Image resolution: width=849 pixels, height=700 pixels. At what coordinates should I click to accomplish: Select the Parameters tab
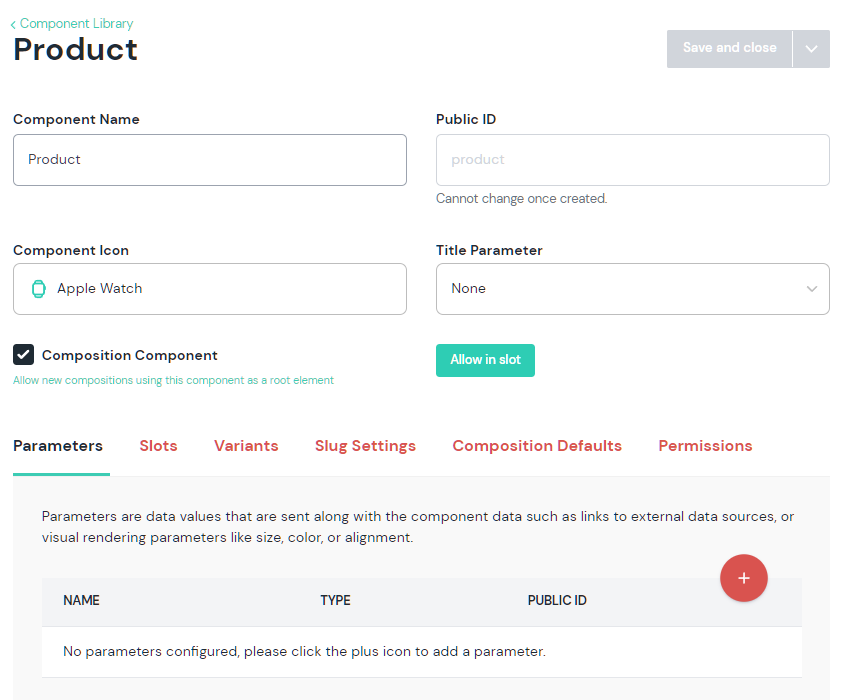pyautogui.click(x=58, y=446)
